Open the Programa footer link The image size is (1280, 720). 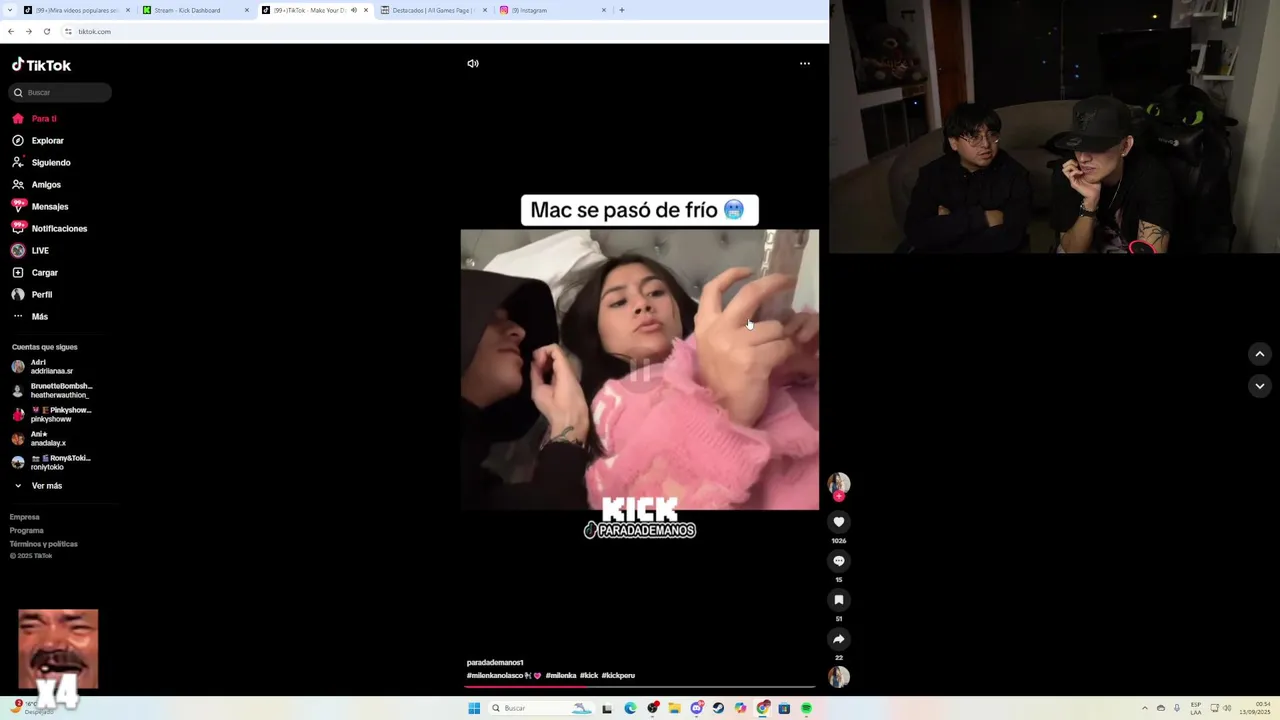coord(27,531)
